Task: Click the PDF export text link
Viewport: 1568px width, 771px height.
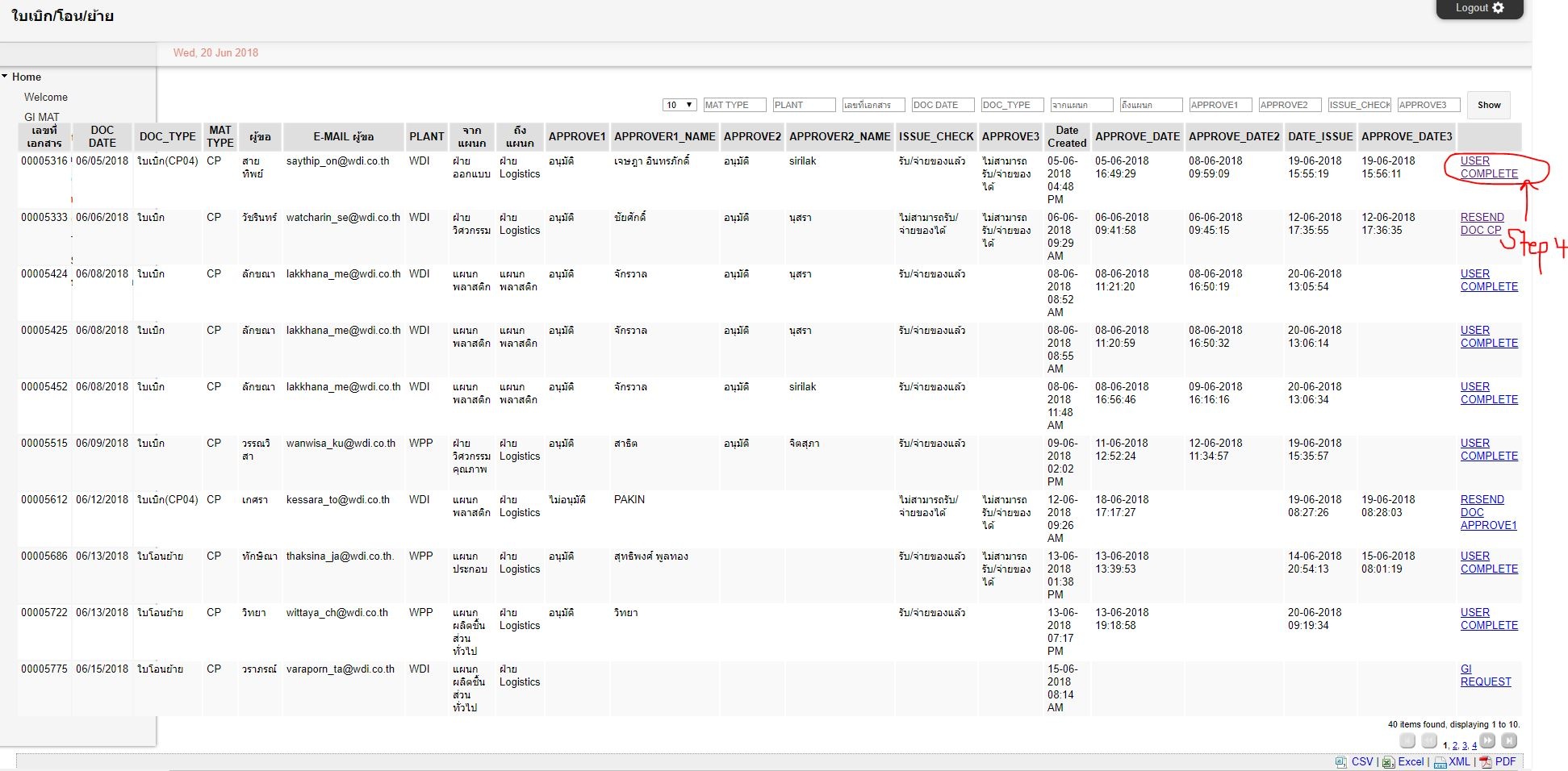Action: 1506,762
